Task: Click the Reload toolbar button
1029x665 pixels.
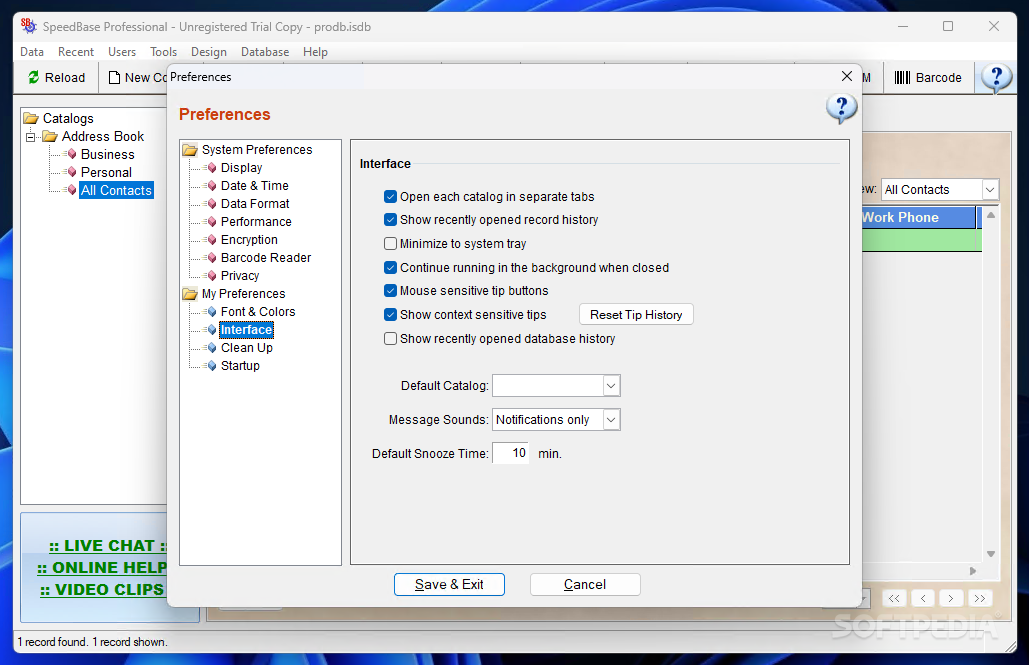Action: [56, 77]
